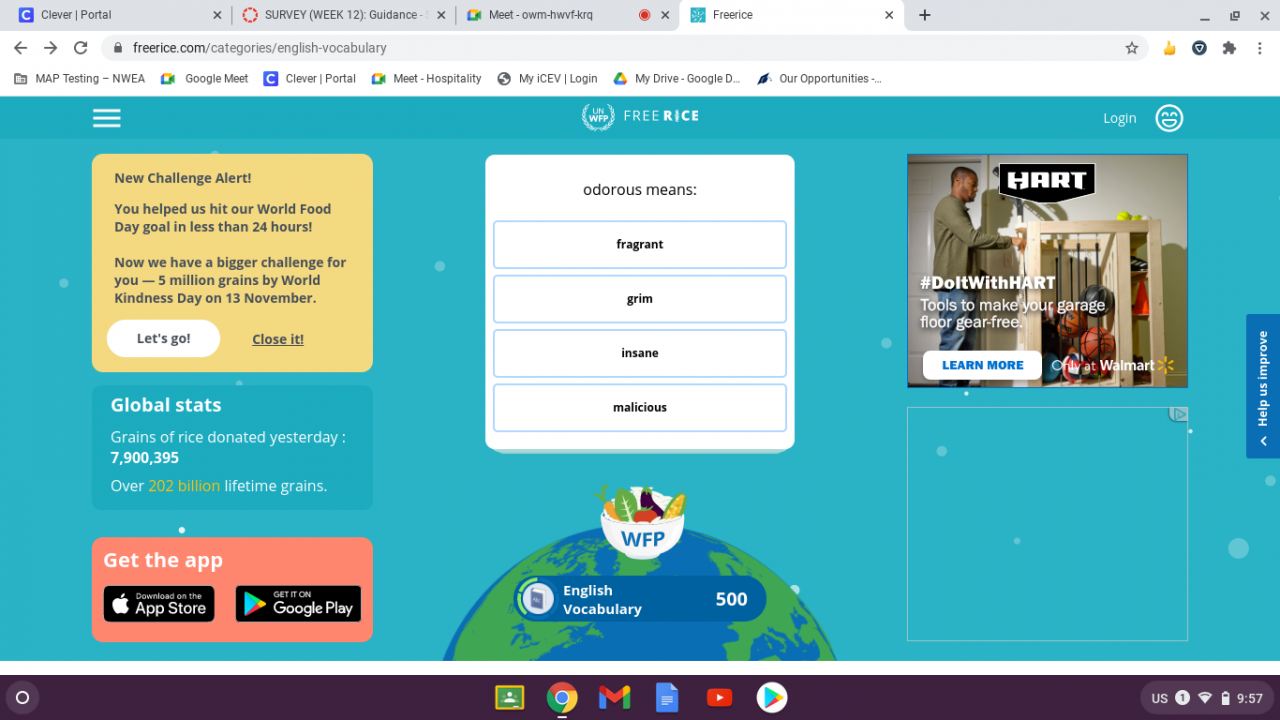Open the US keyboard input selector
Screen dimensions: 1280x720
pyautogui.click(x=1160, y=698)
